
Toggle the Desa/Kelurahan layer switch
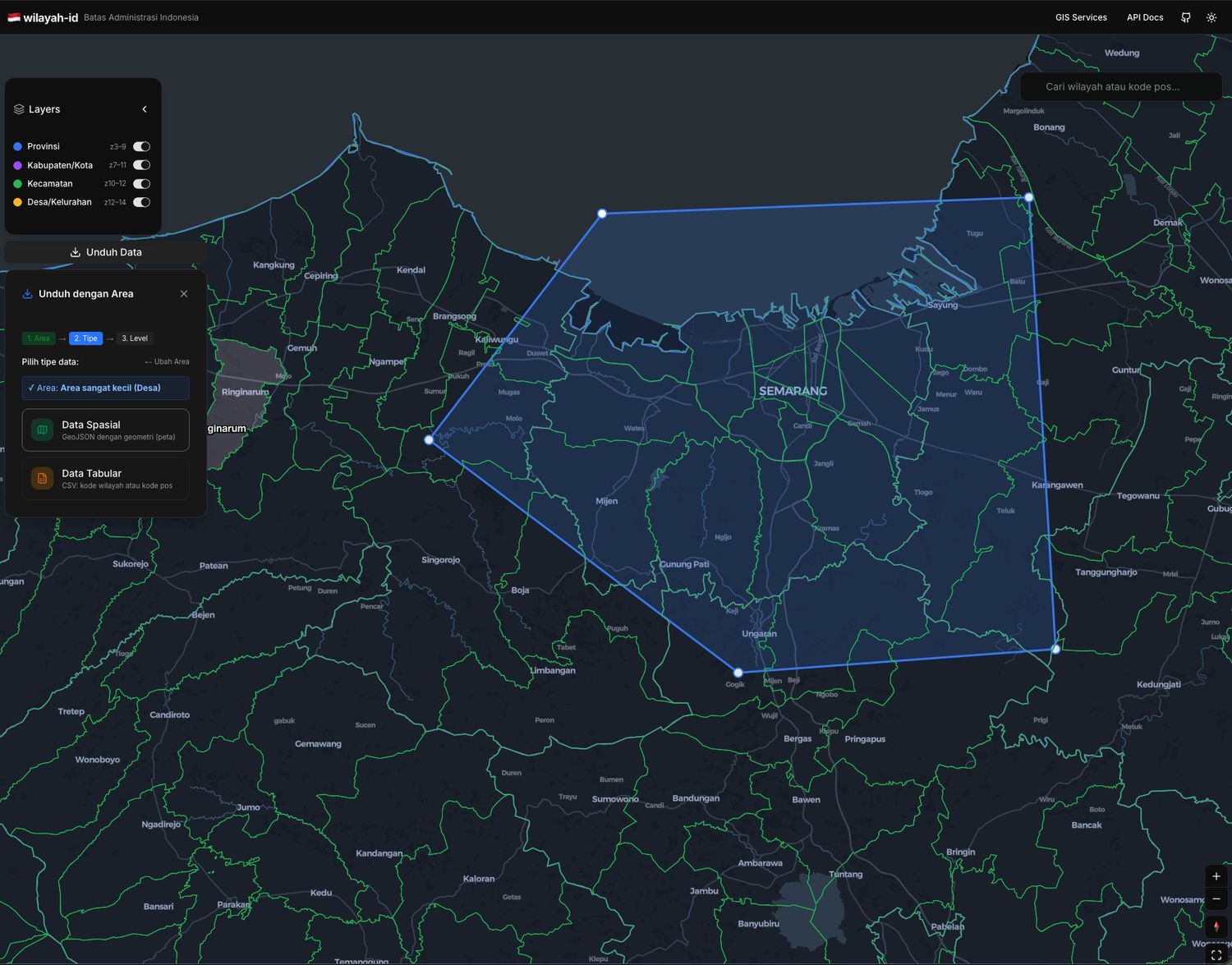[x=142, y=202]
